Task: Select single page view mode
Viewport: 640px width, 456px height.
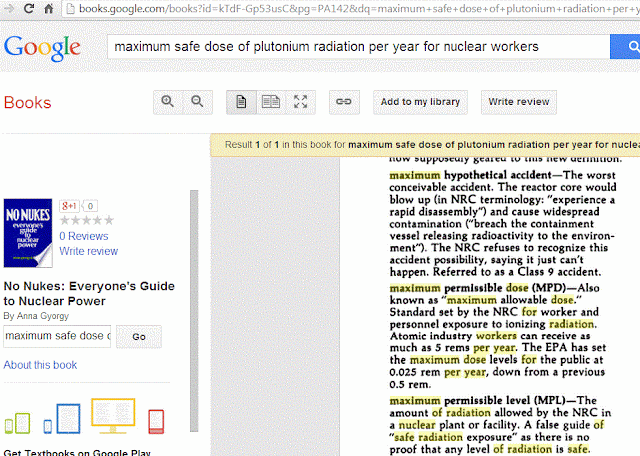Action: [x=241, y=102]
